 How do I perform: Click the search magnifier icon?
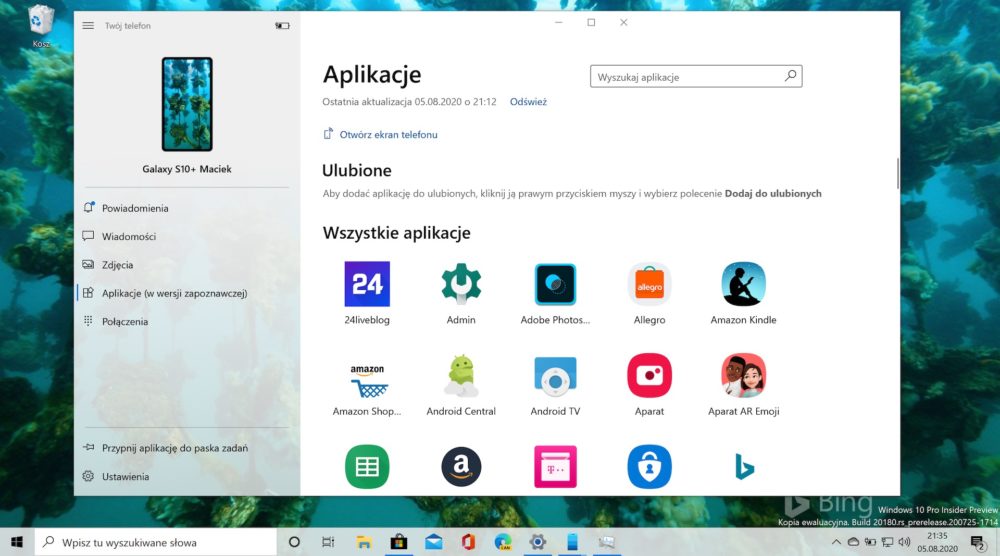[x=790, y=76]
